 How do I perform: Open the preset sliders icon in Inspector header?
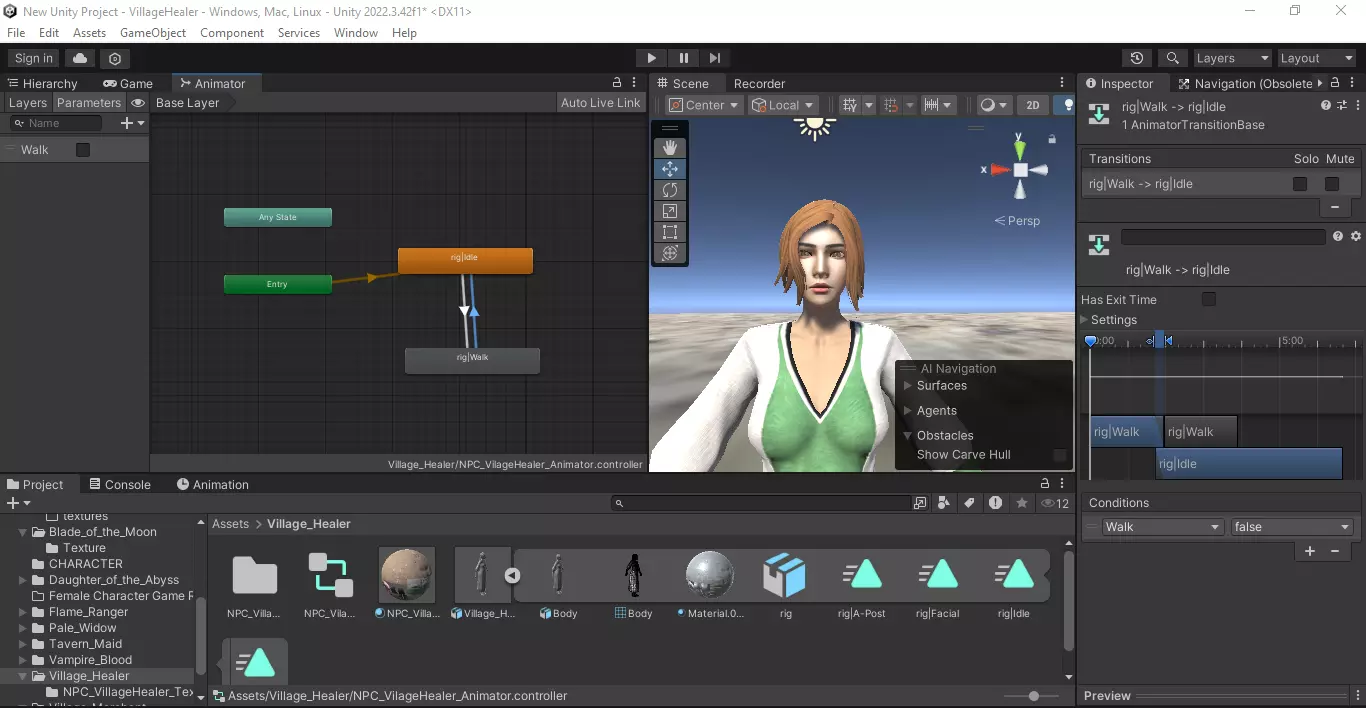1342,105
